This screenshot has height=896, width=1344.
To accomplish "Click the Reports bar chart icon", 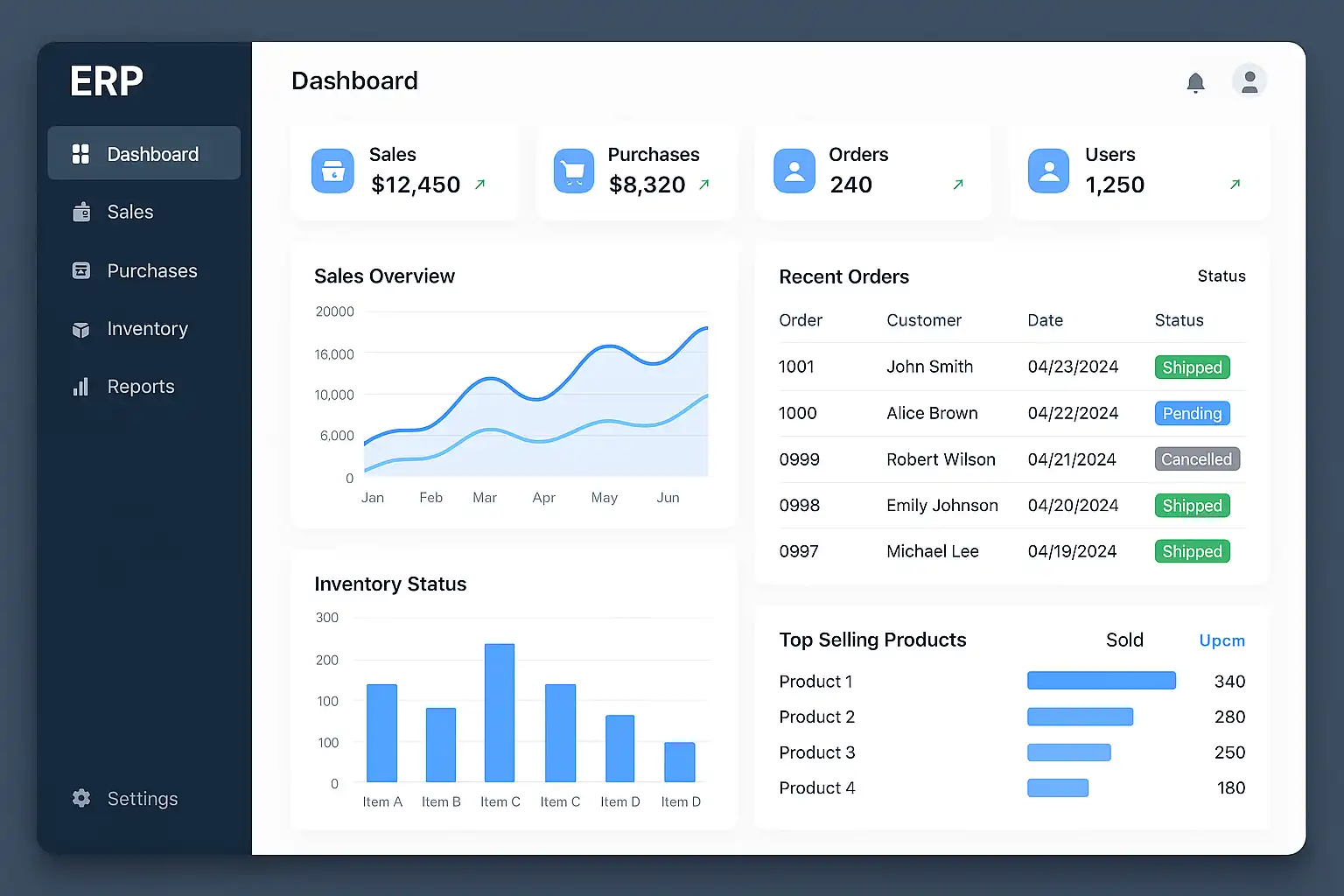I will [x=81, y=387].
